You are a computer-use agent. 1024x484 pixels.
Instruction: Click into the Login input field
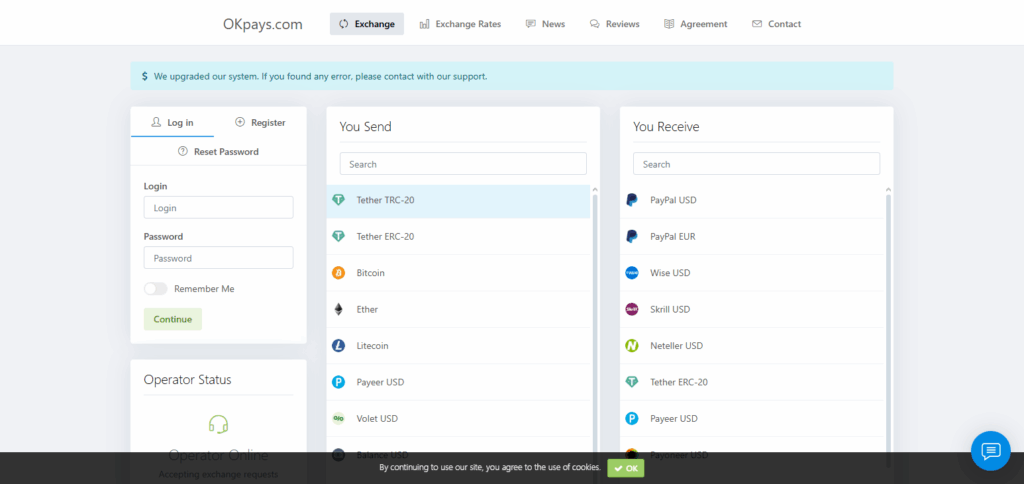tap(218, 208)
